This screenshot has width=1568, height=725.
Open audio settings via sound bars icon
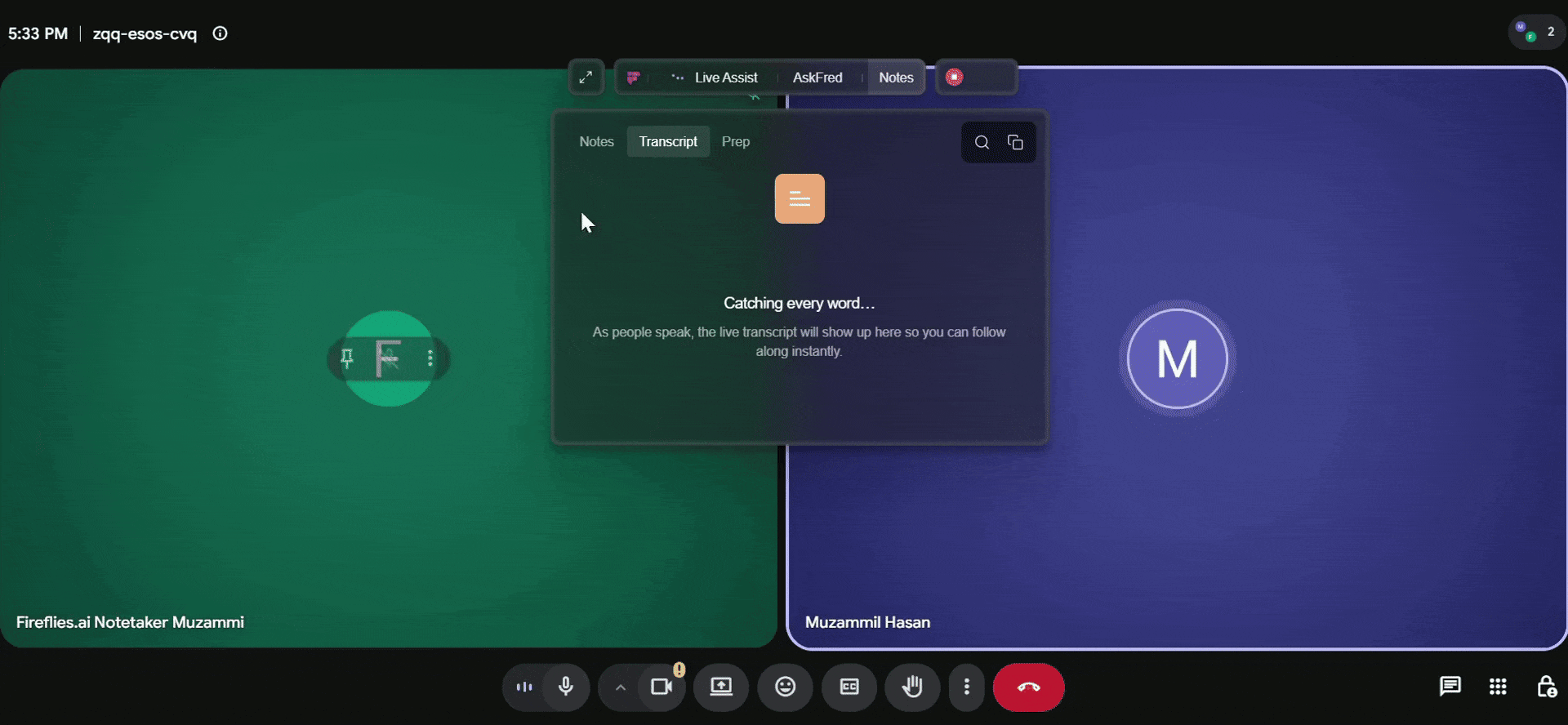[524, 687]
